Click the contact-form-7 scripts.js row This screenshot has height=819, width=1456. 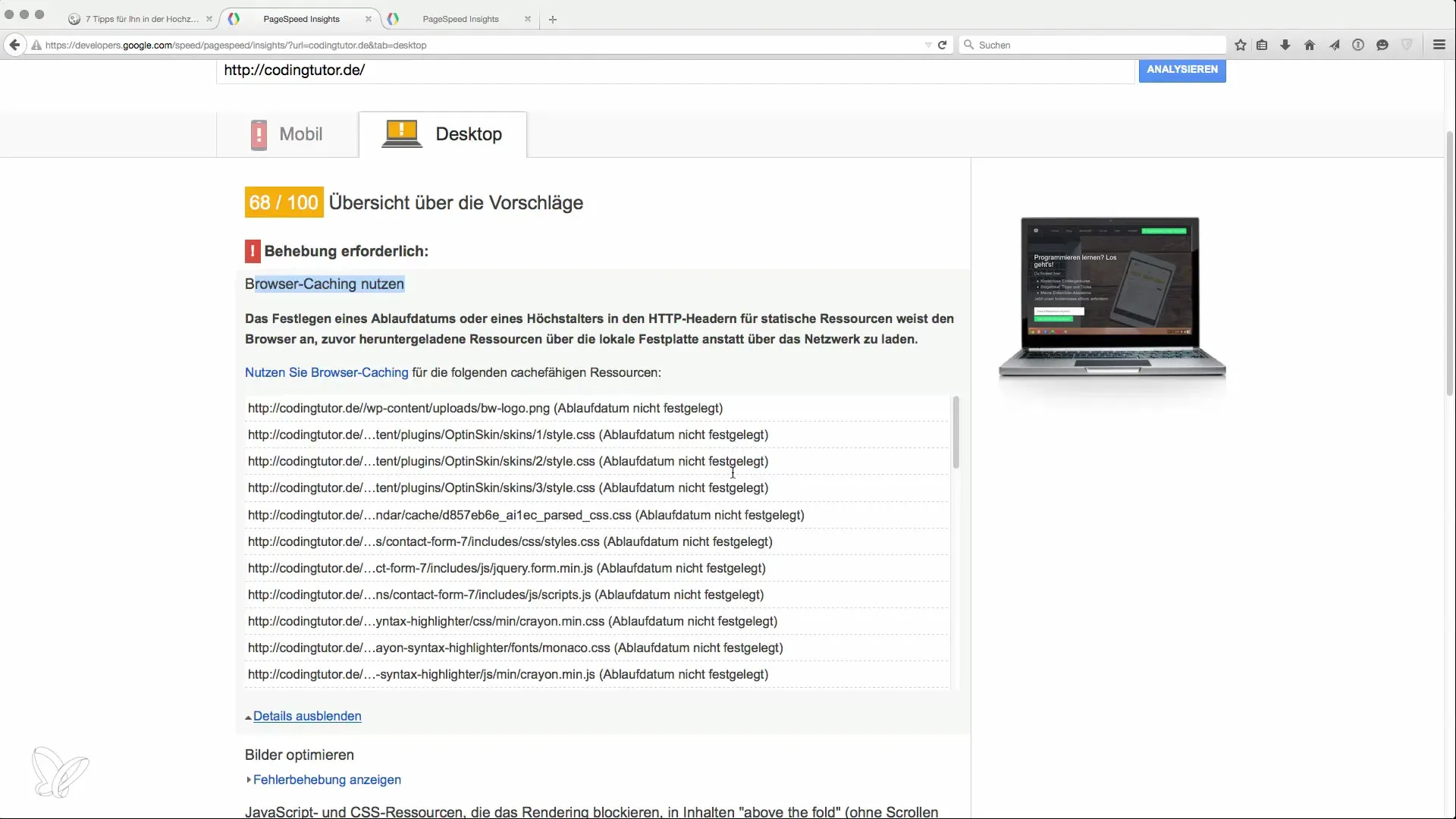597,595
